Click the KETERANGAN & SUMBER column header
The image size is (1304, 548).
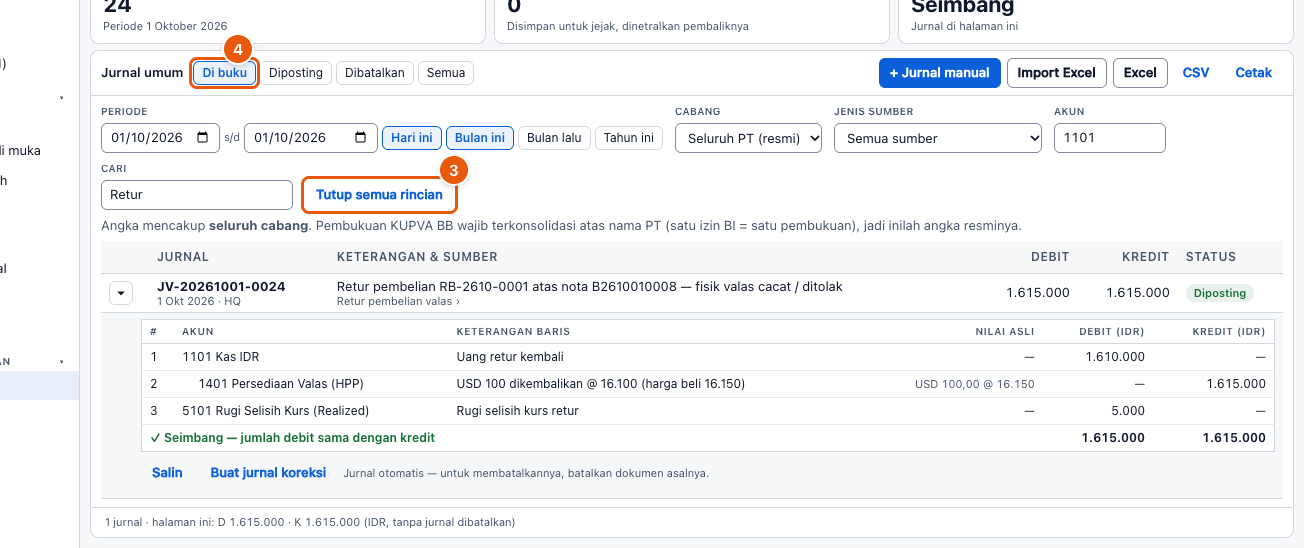(417, 257)
